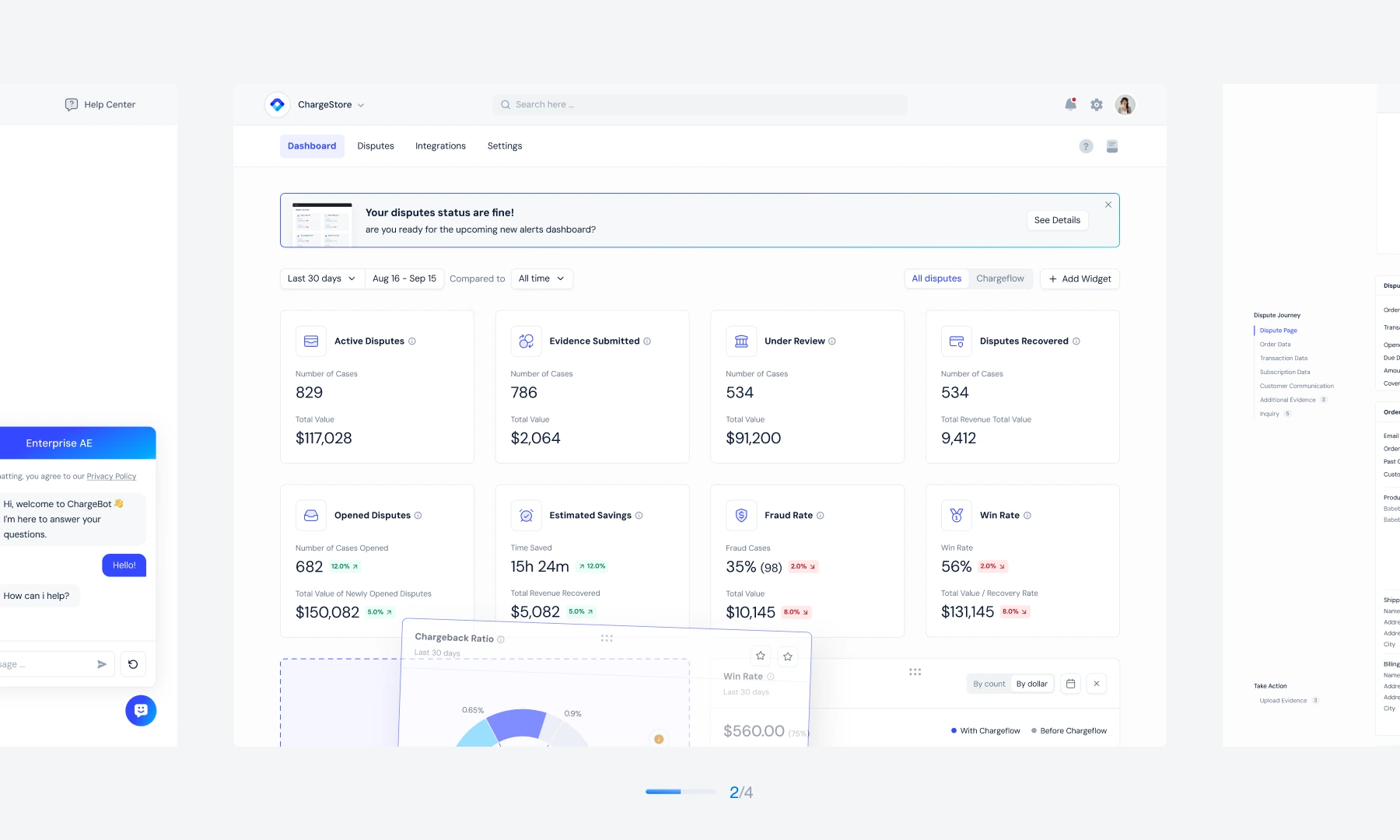Close the chart widget with X
Viewport: 1400px width, 840px height.
pyautogui.click(x=1097, y=684)
